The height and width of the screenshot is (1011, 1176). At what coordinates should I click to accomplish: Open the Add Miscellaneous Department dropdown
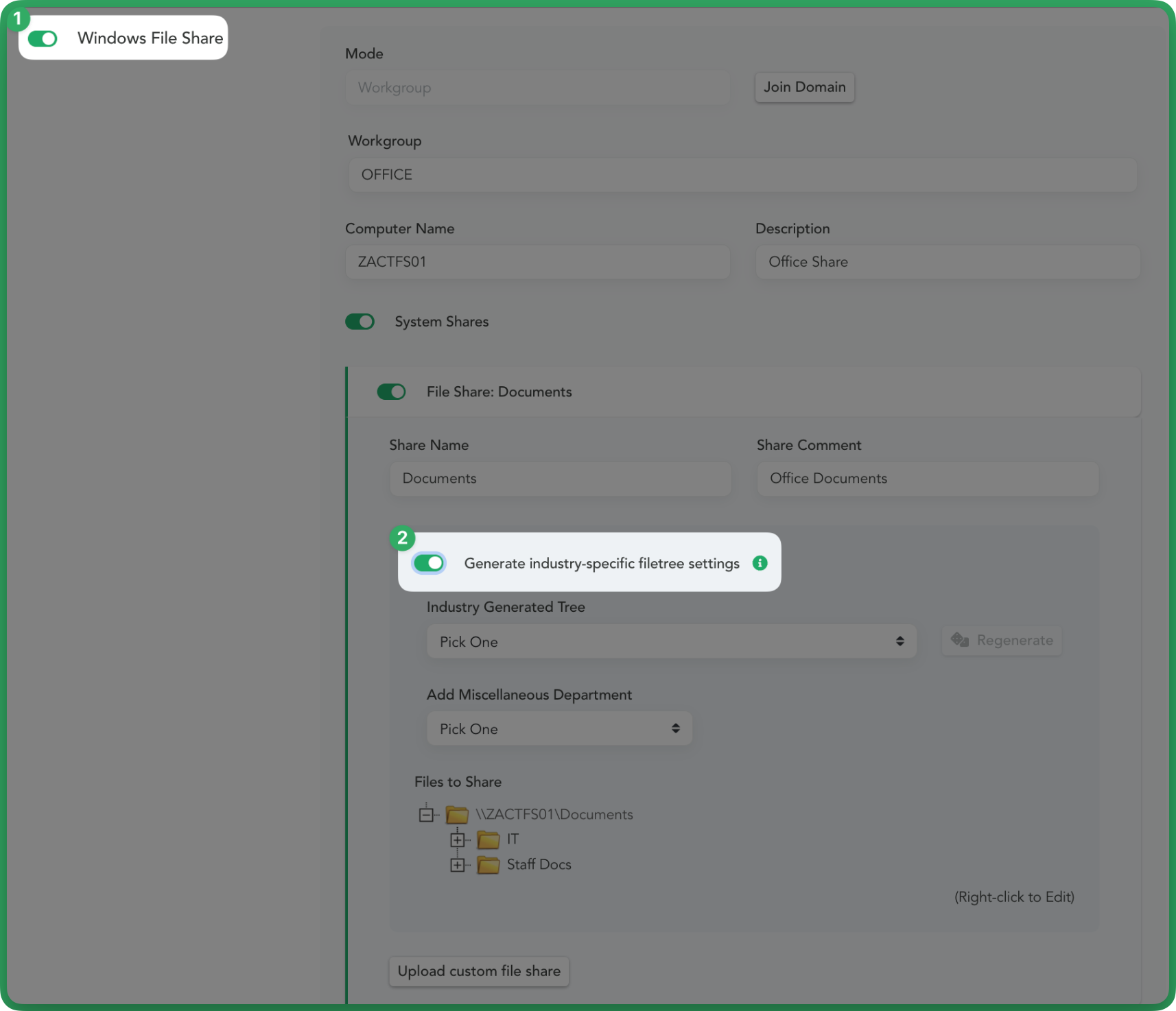coord(558,728)
